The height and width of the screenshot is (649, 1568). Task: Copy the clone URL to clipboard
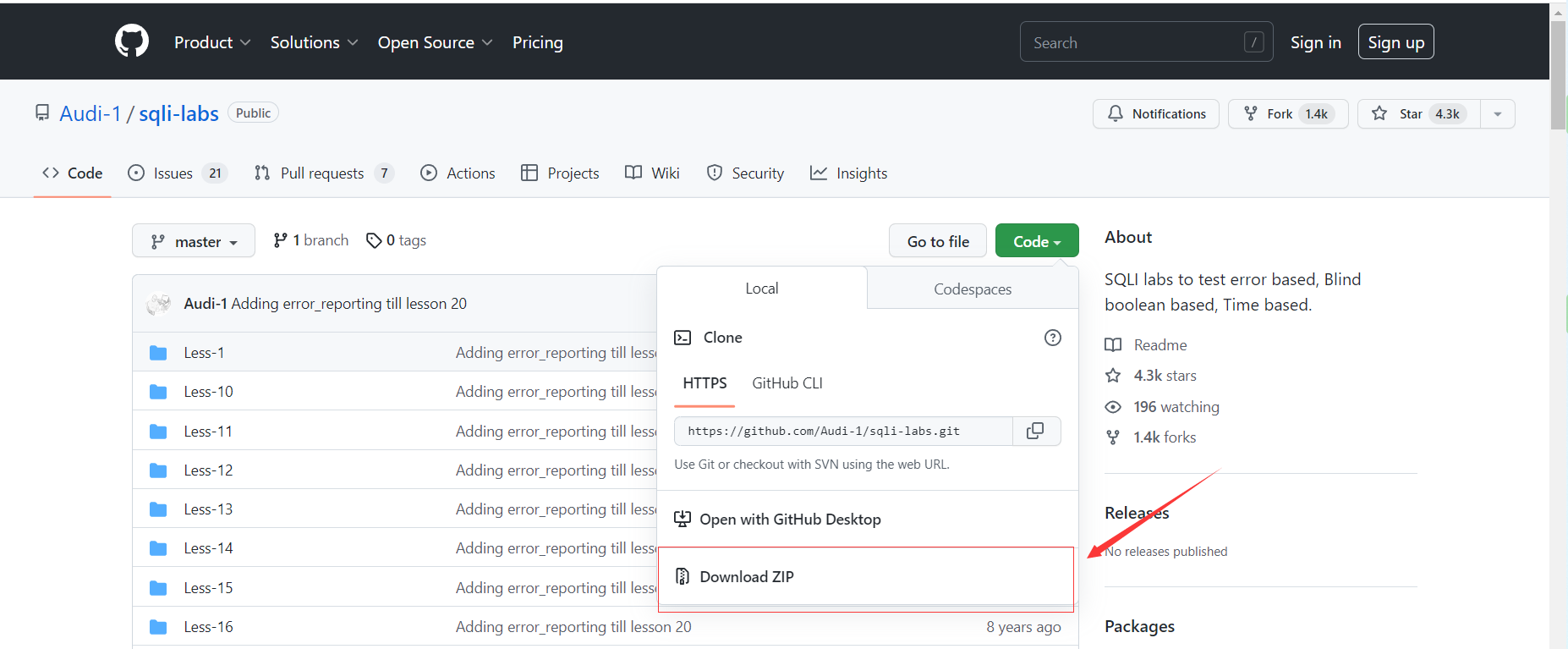1035,431
